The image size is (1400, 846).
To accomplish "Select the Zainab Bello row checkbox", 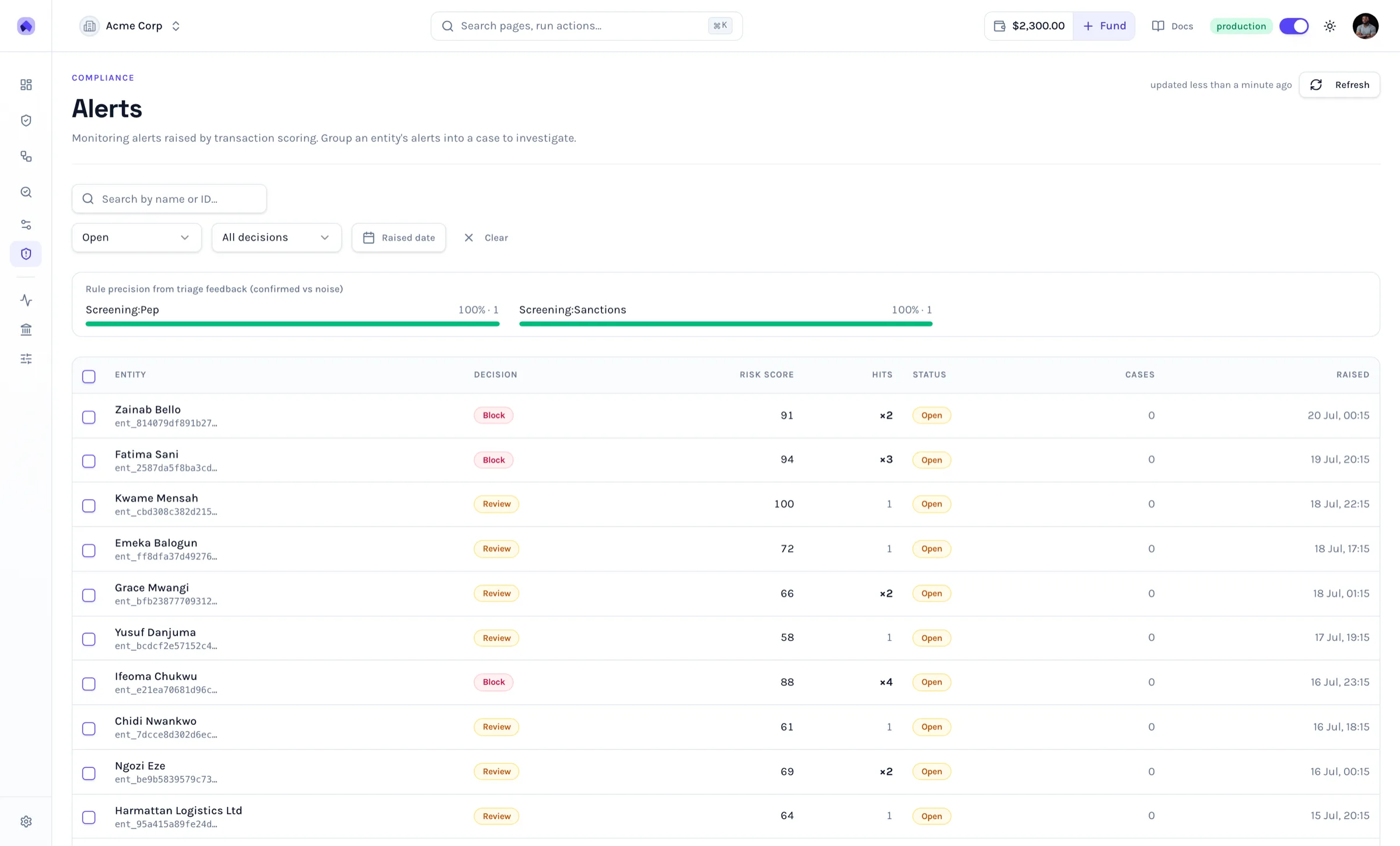I will pos(89,417).
